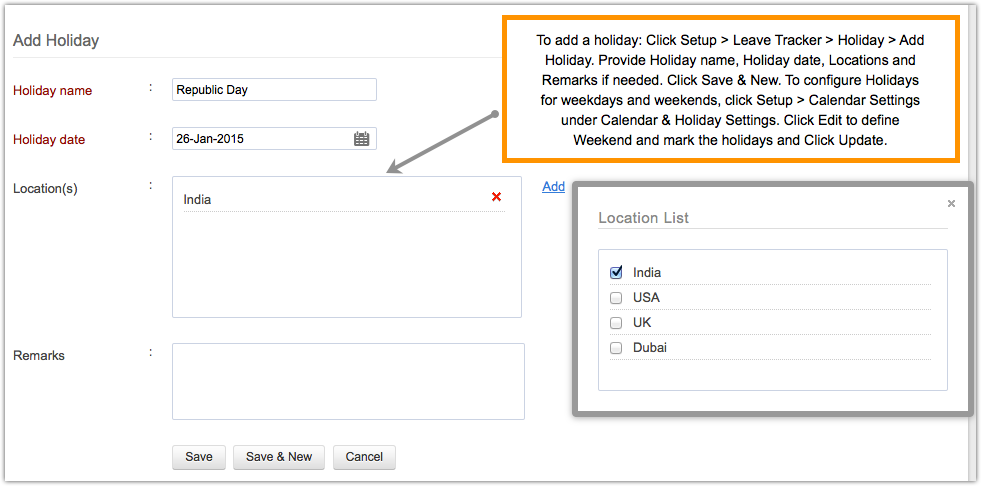Click the UK label in Location List
This screenshot has width=981, height=486.
tap(642, 323)
